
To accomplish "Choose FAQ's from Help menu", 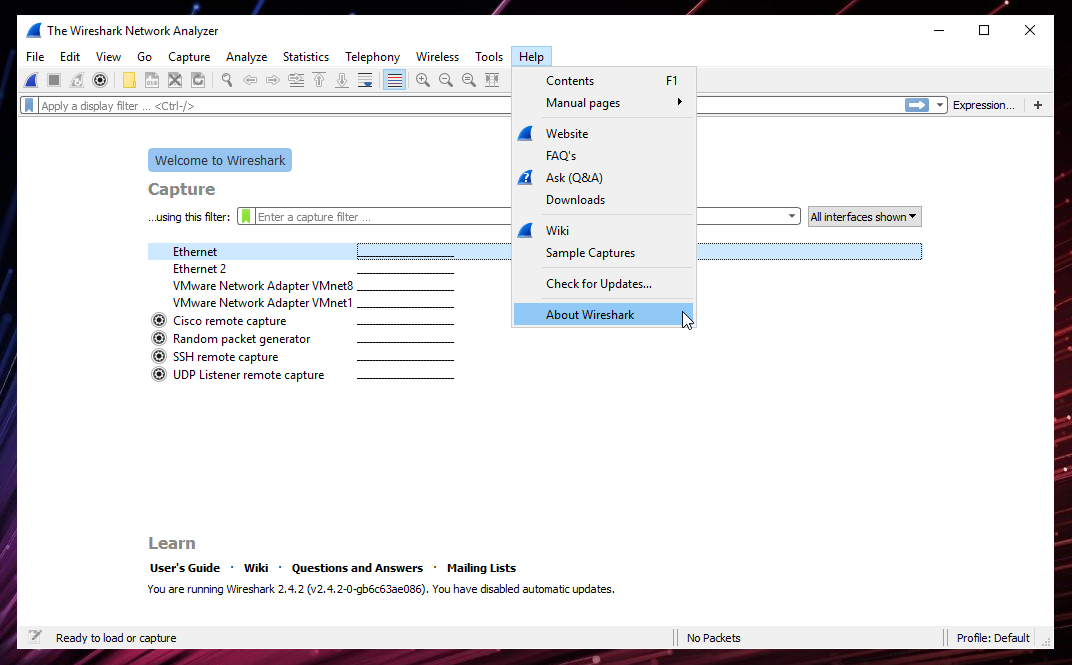I will point(604,156).
